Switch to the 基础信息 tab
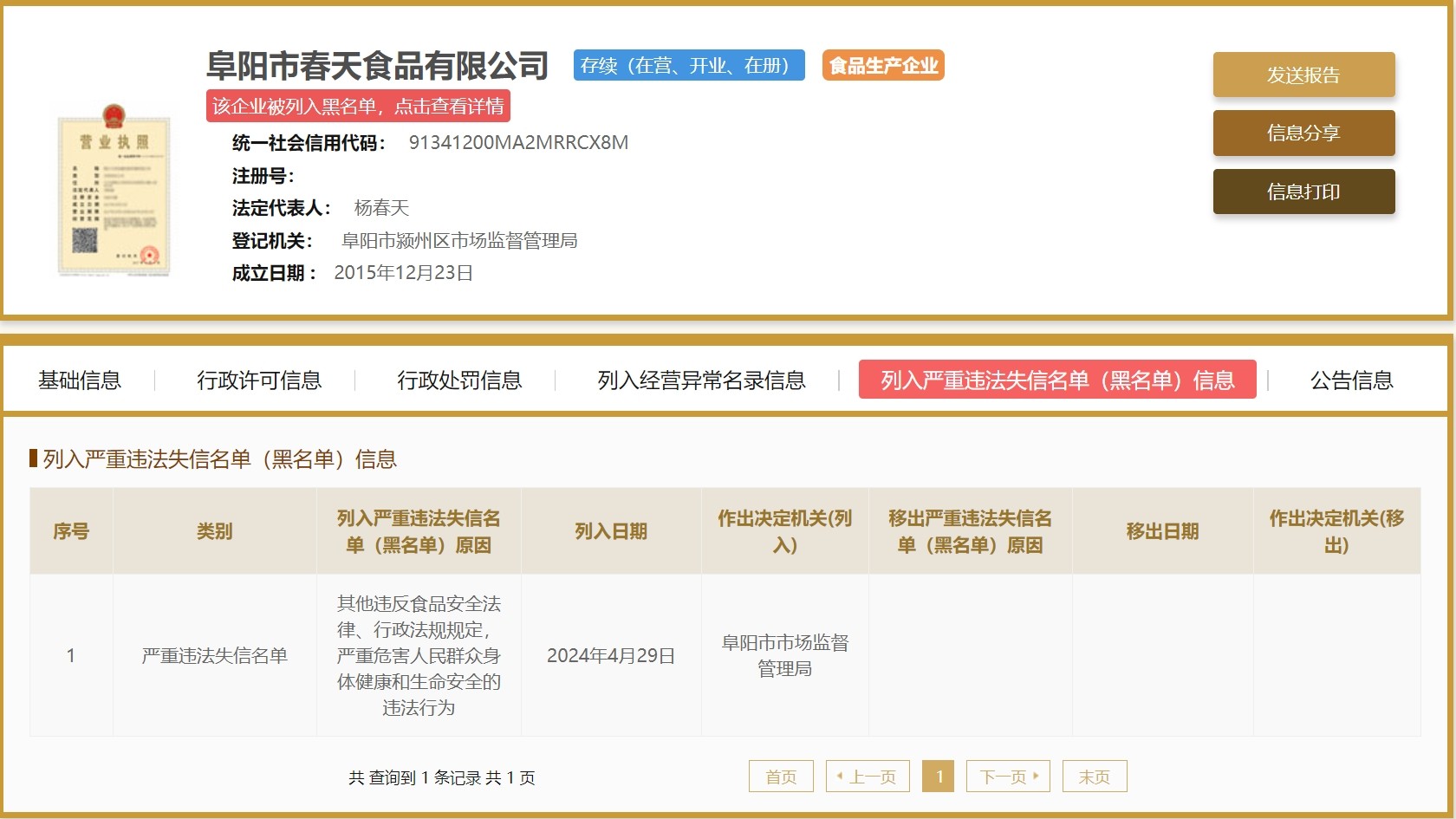Viewport: 1456px width, 819px height. click(x=80, y=380)
